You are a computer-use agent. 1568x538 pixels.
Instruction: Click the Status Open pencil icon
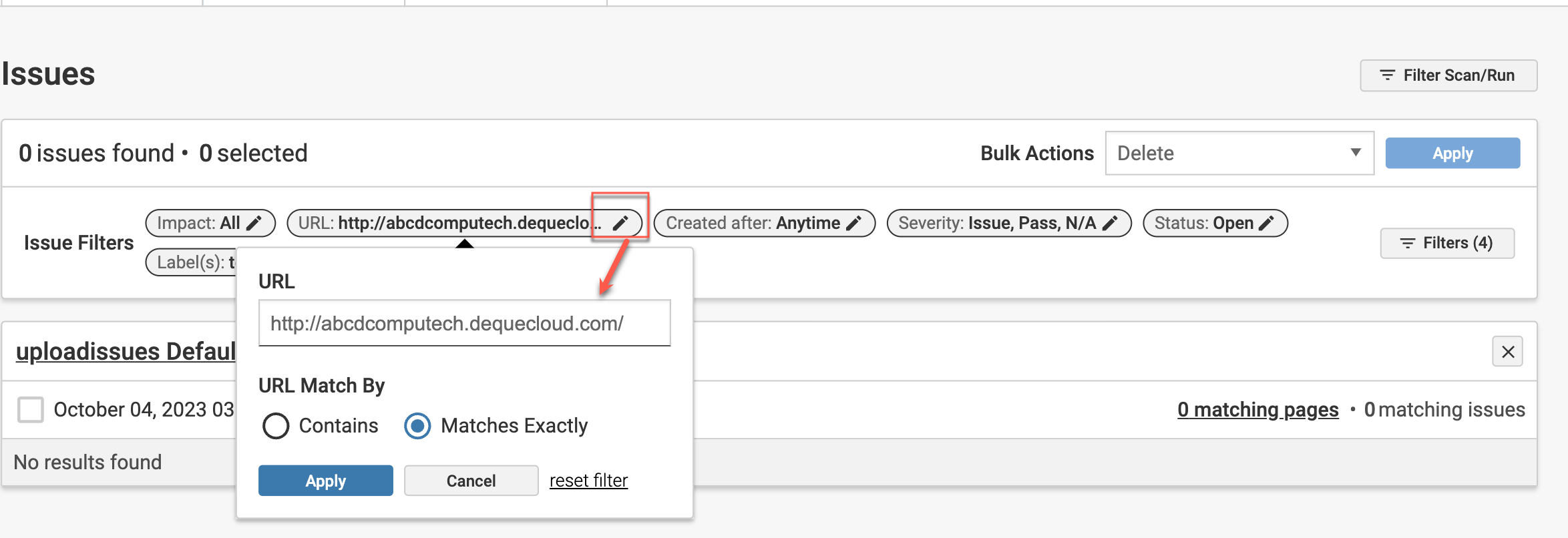click(x=1266, y=223)
